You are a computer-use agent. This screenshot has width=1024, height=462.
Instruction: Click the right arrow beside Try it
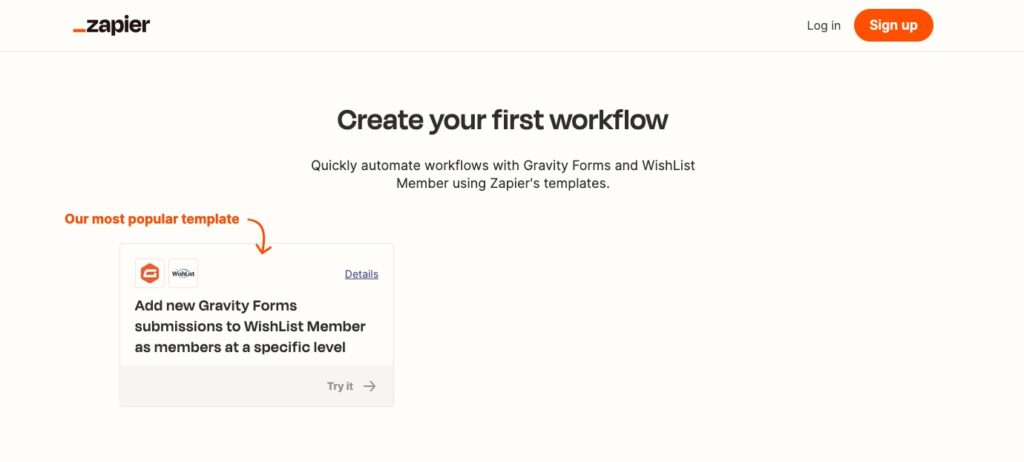pyautogui.click(x=370, y=386)
